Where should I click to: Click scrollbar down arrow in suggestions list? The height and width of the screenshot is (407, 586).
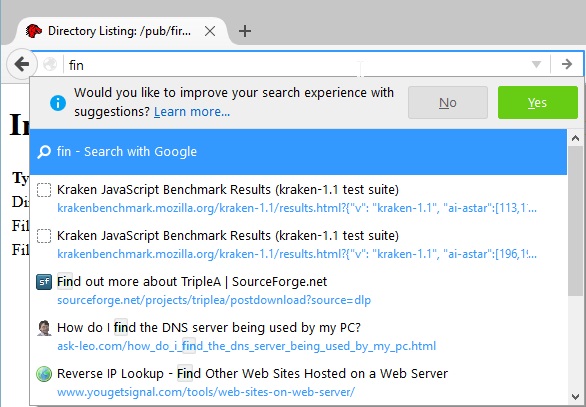click(x=575, y=397)
